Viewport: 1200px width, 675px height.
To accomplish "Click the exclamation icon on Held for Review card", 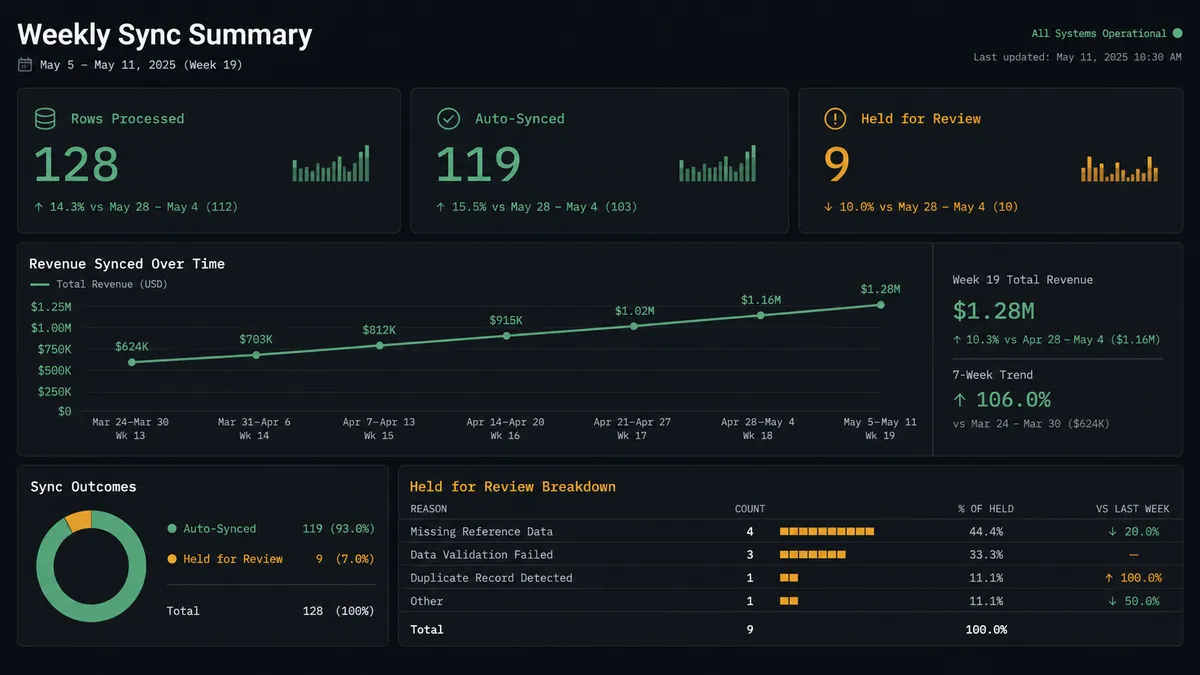I will click(x=835, y=119).
